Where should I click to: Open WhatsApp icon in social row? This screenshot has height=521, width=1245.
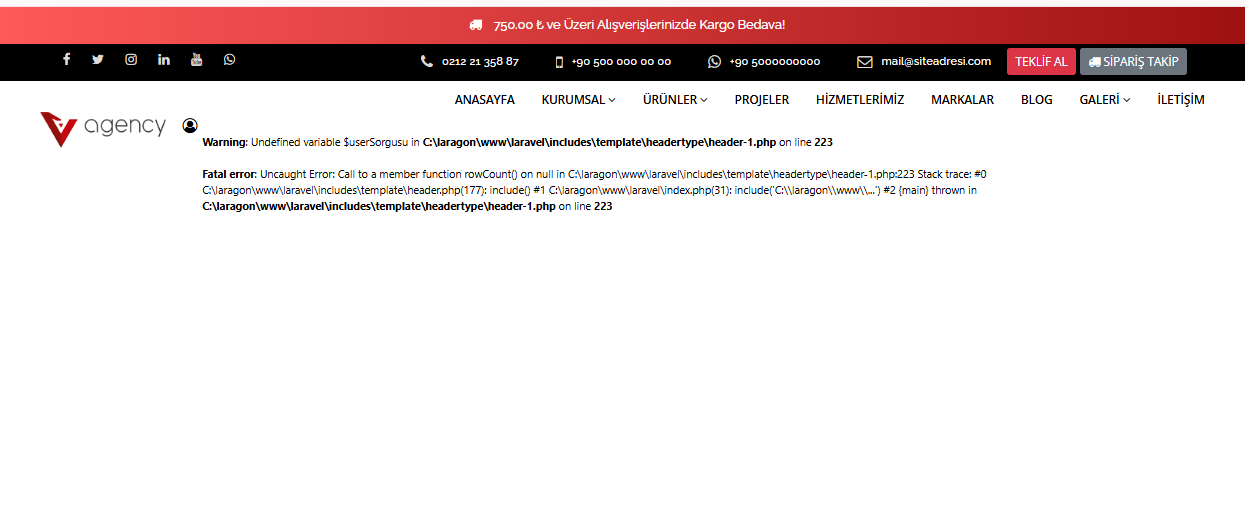(230, 60)
